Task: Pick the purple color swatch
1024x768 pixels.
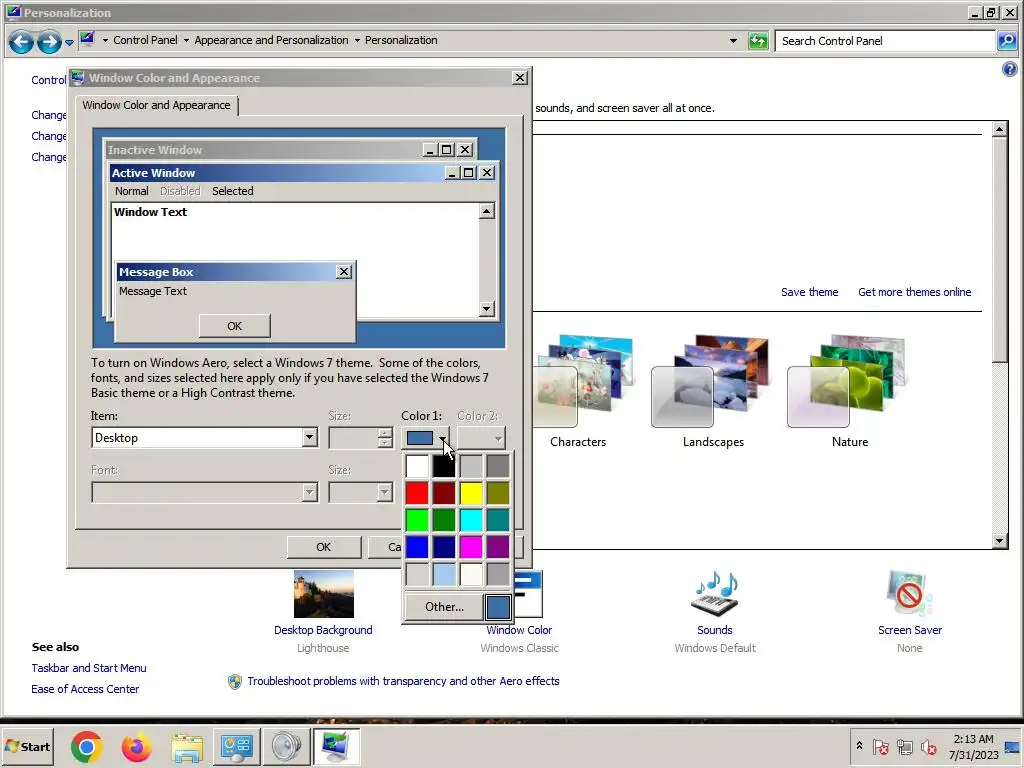Action: tap(498, 547)
